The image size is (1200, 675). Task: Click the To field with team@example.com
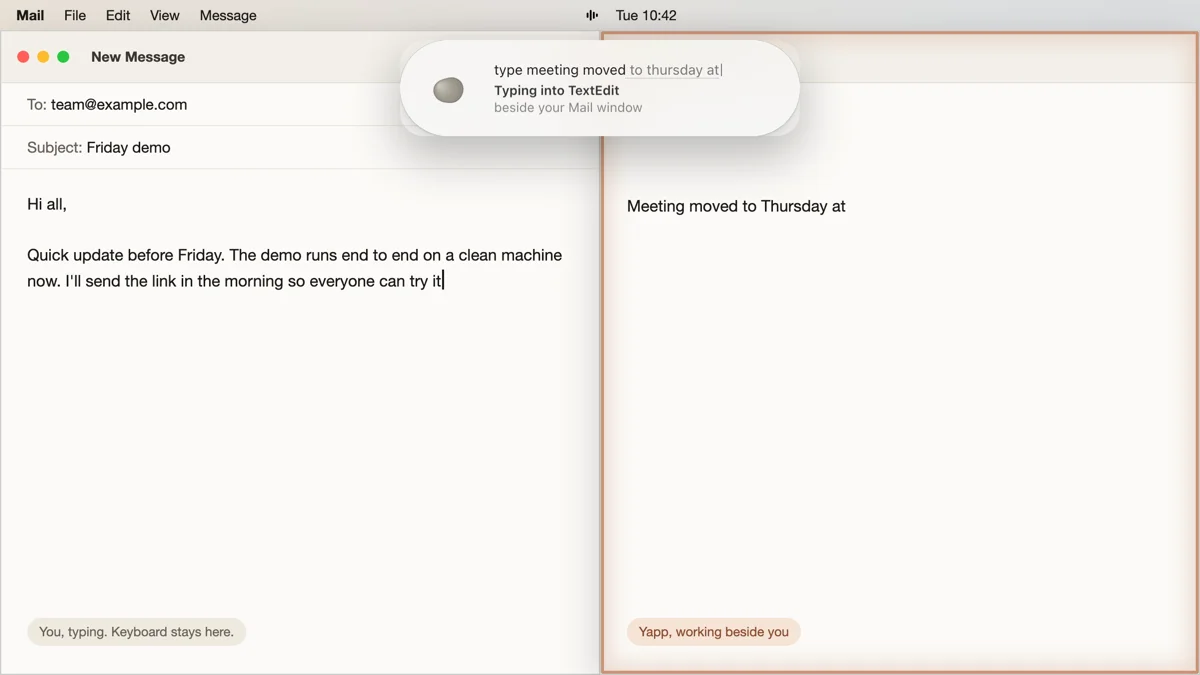pos(300,104)
